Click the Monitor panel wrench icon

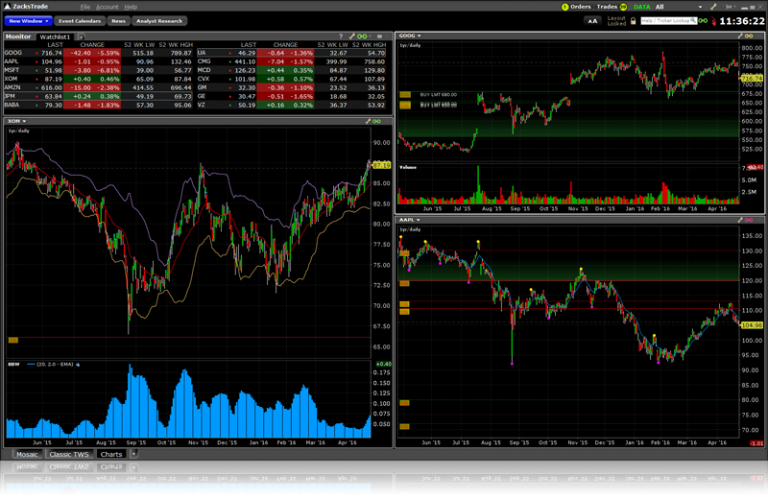(352, 37)
